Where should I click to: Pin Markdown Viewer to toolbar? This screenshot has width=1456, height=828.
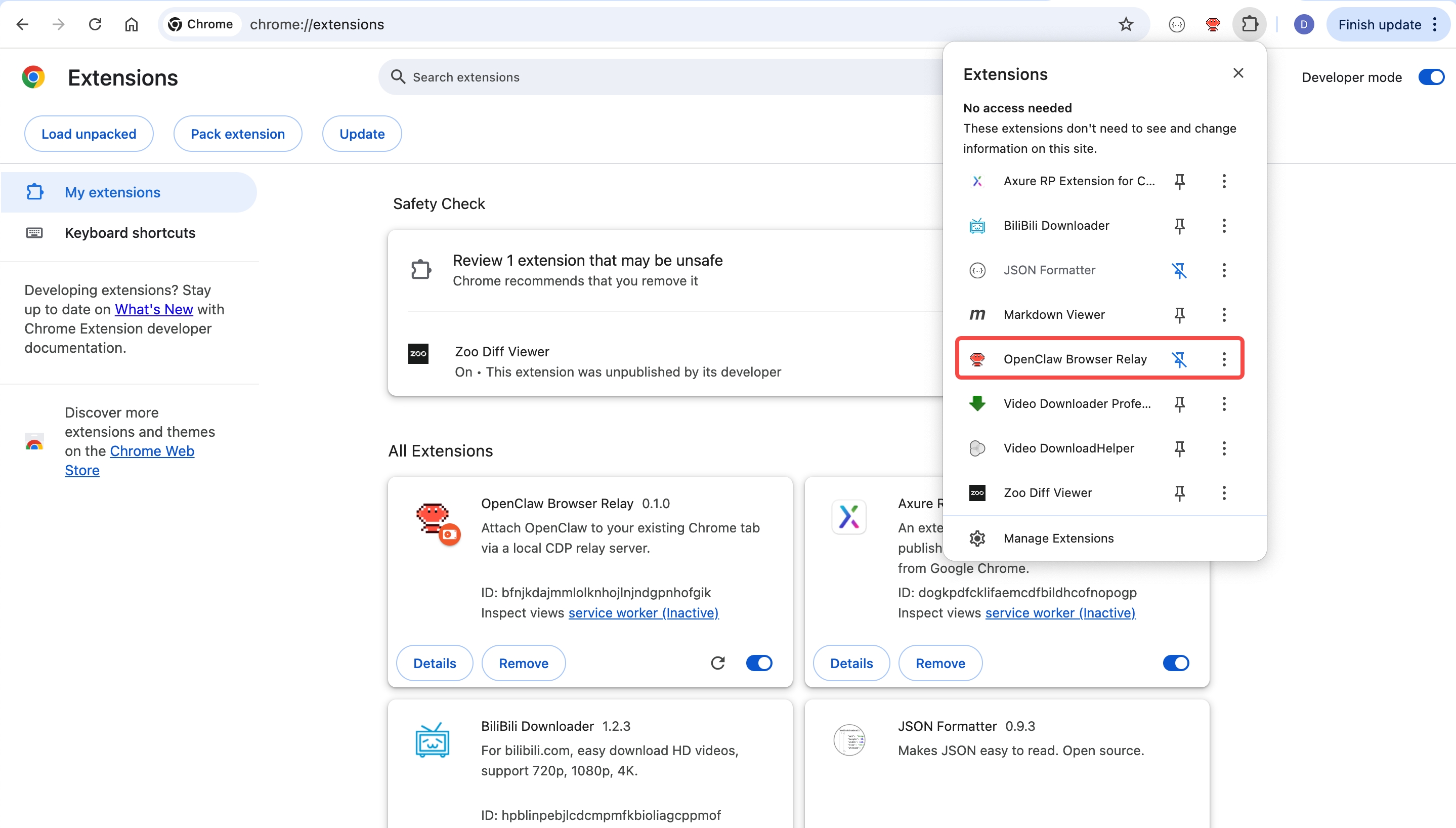1179,314
